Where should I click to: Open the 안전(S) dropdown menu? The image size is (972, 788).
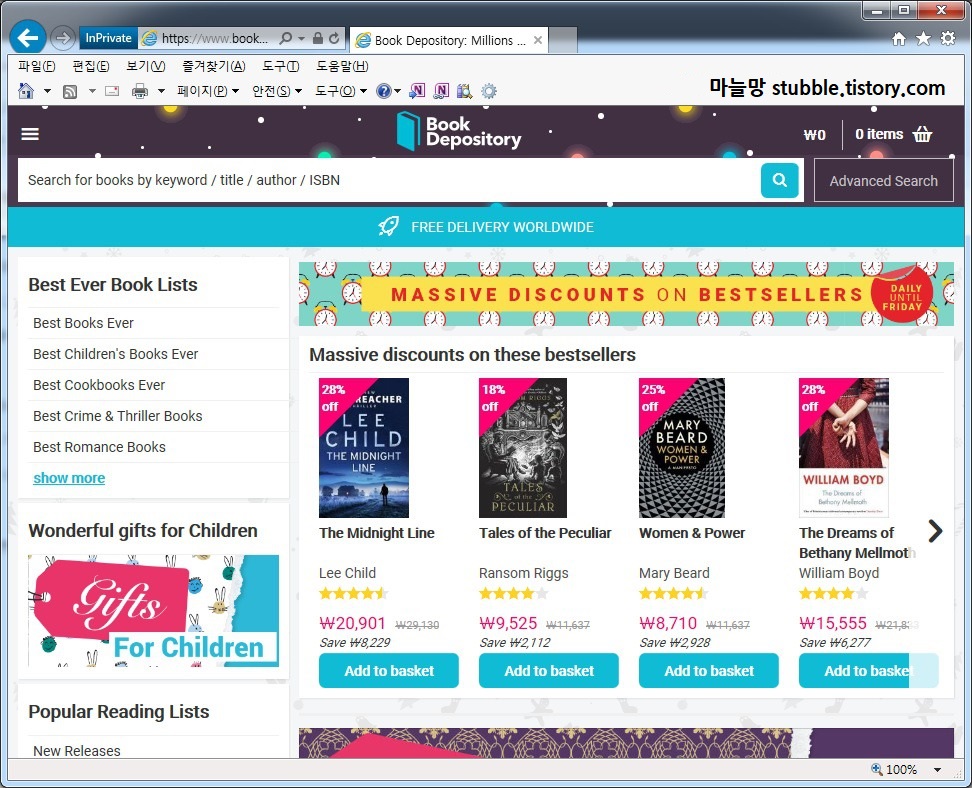pos(276,91)
